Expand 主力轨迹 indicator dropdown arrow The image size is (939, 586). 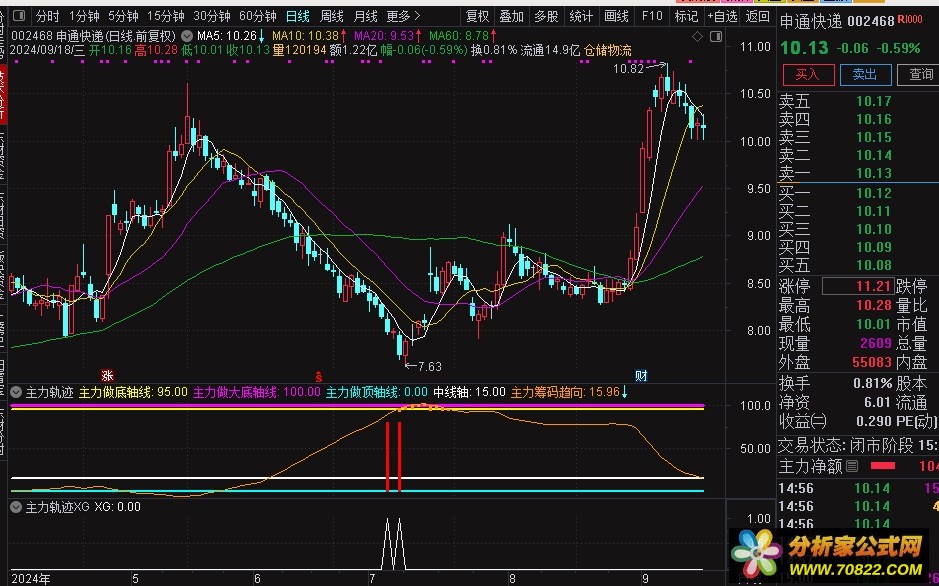pos(16,393)
